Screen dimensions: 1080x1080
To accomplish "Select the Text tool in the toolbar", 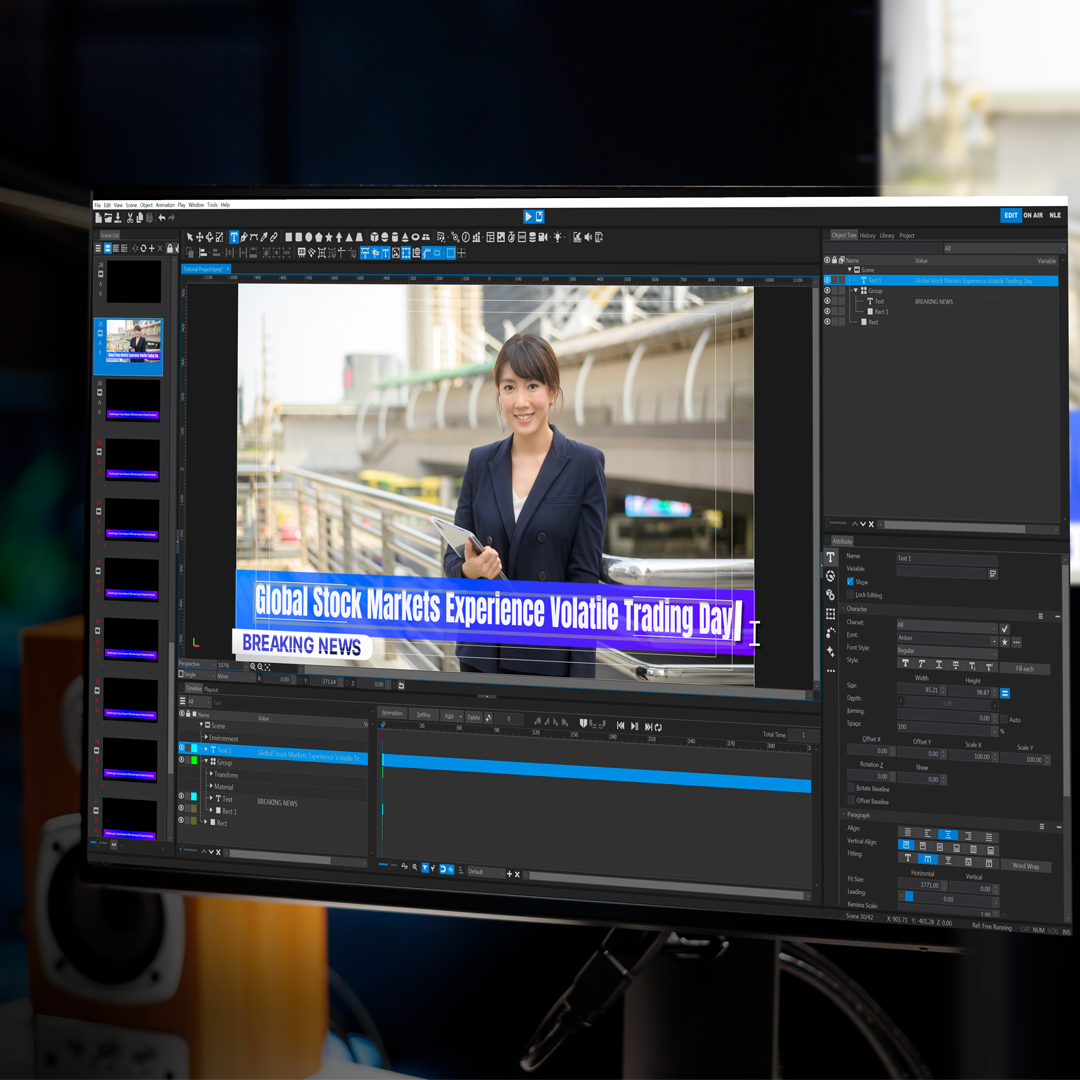I will point(234,237).
